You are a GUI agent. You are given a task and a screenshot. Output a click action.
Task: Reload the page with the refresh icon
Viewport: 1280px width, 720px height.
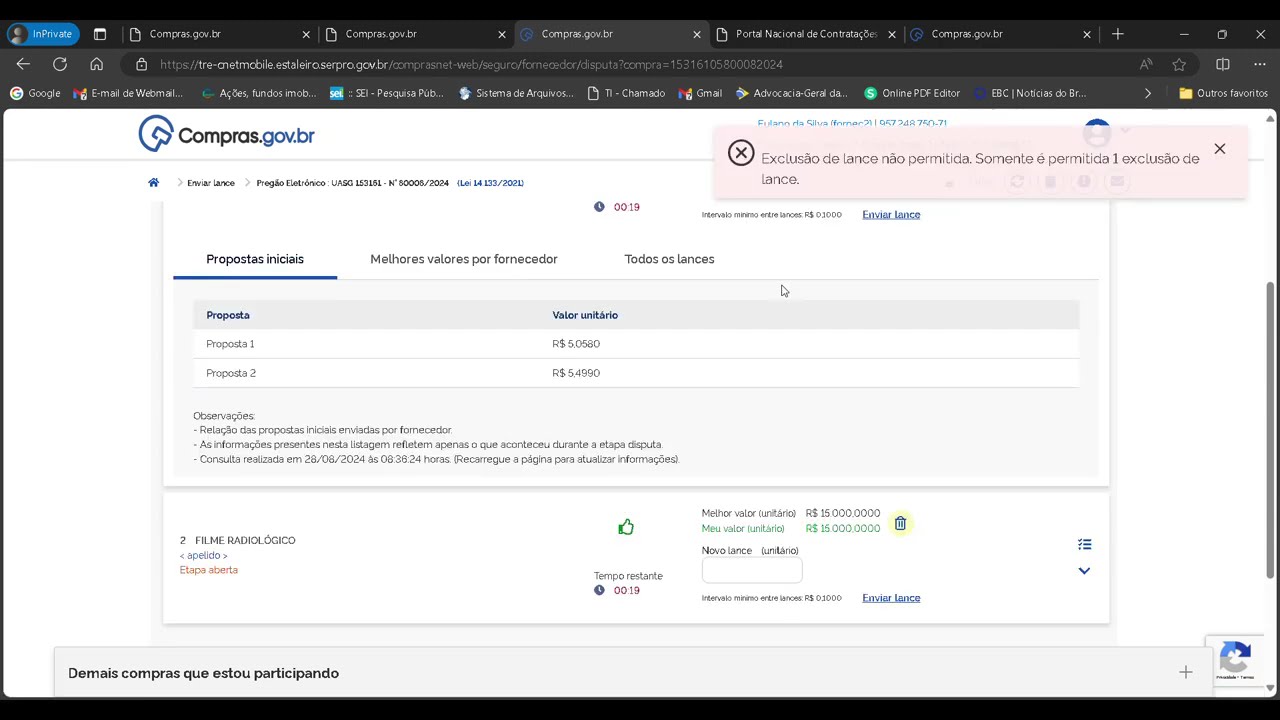[60, 64]
